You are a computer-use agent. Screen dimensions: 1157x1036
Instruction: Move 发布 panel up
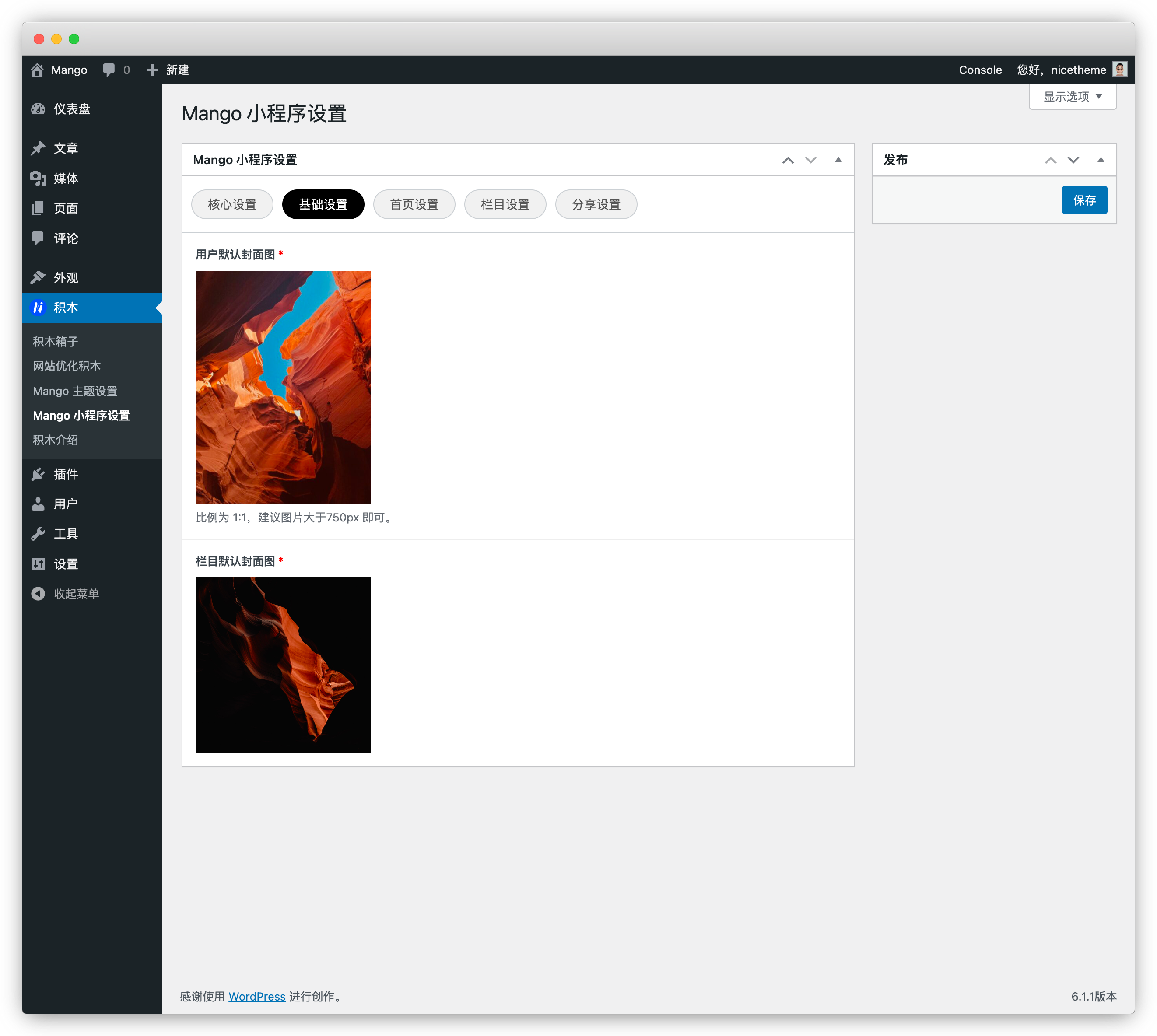coord(1051,160)
